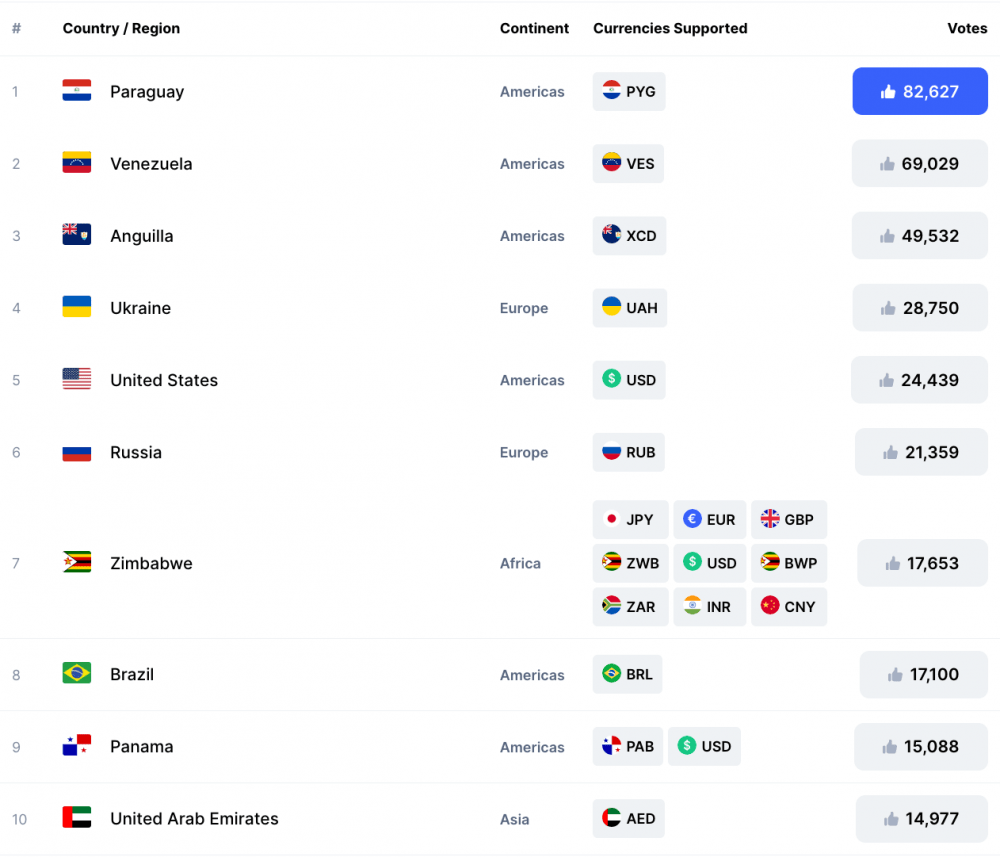The image size is (1000, 857).
Task: Click the Paraguay flag icon
Action: (x=77, y=91)
